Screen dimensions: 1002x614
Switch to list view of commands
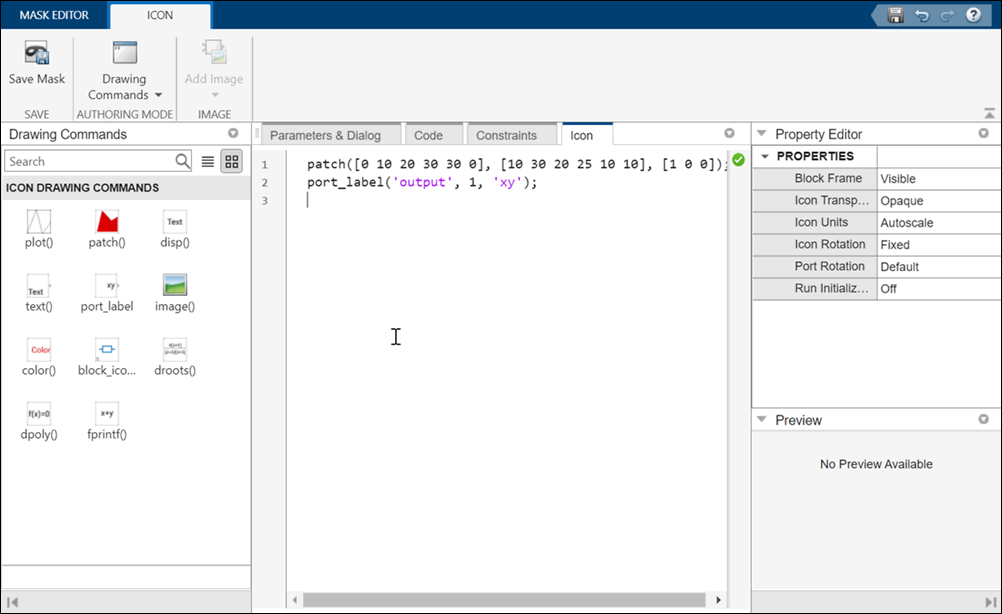[x=208, y=162]
